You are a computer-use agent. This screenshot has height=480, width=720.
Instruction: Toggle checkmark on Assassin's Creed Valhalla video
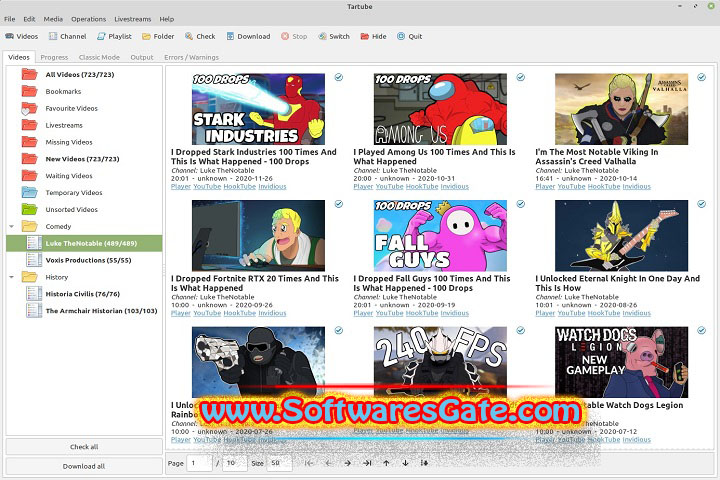point(702,77)
